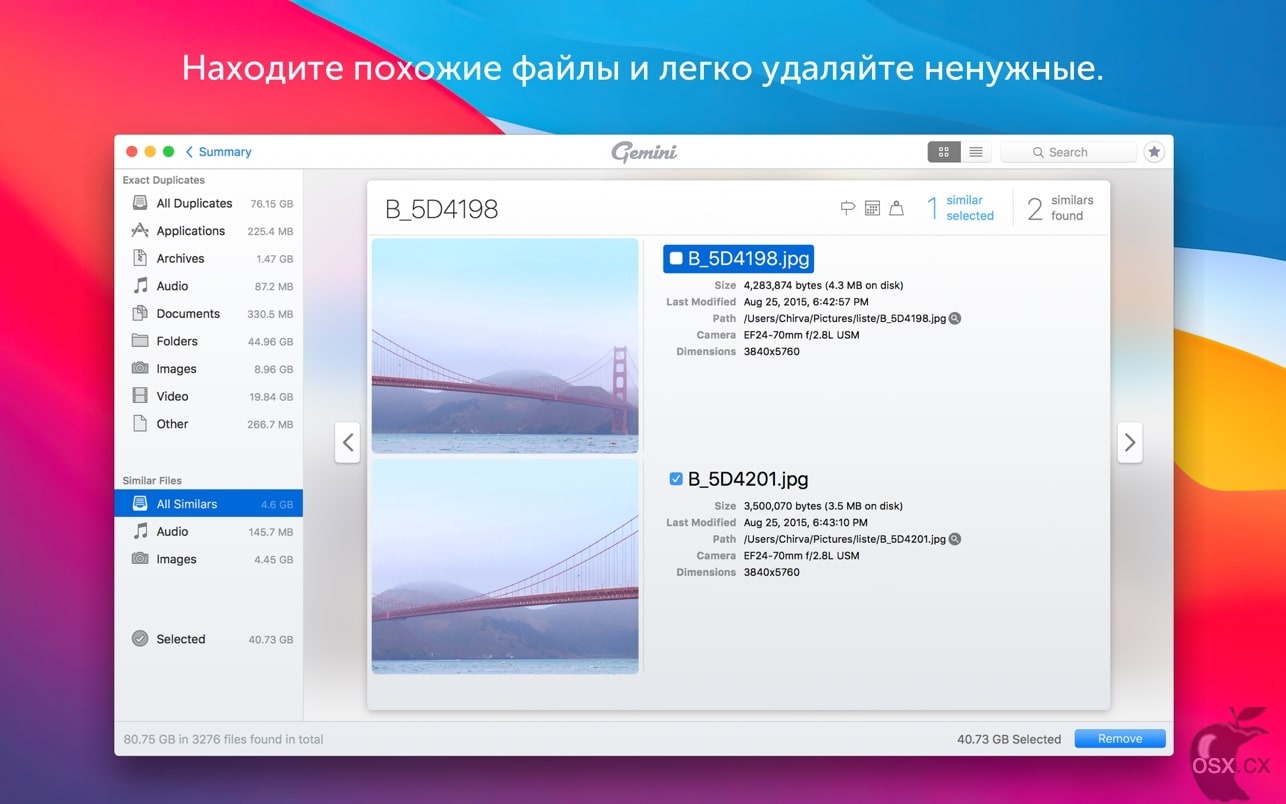Switch to list view
This screenshot has height=804, width=1286.
tap(976, 152)
